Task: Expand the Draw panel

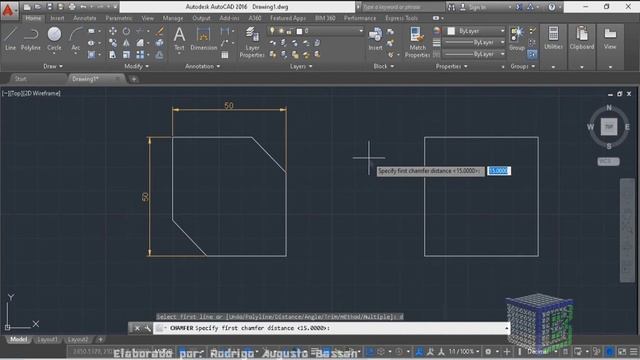Action: (x=53, y=66)
